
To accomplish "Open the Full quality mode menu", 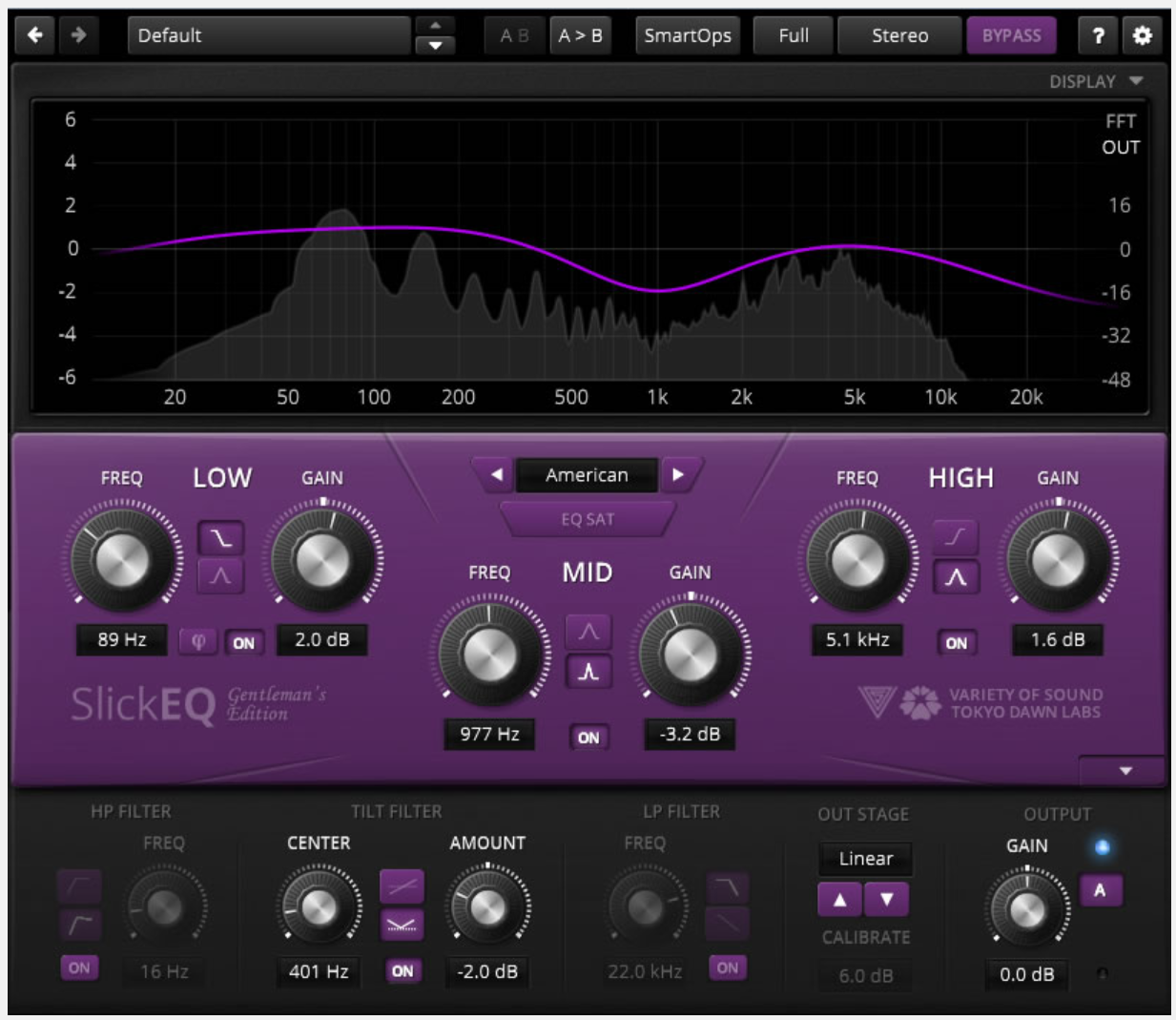I will pyautogui.click(x=794, y=36).
